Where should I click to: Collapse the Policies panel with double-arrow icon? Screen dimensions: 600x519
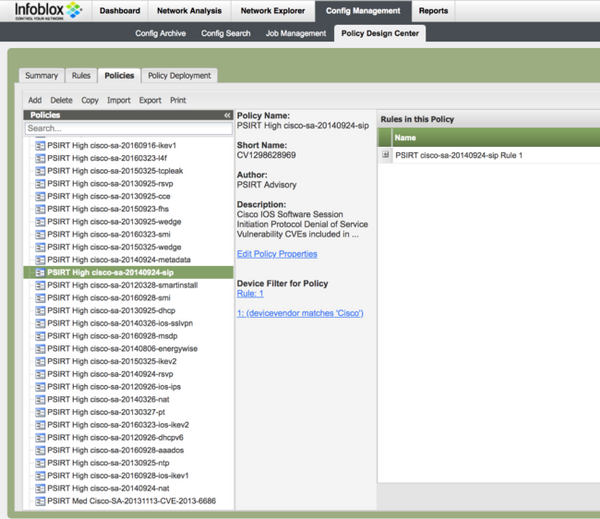point(227,116)
